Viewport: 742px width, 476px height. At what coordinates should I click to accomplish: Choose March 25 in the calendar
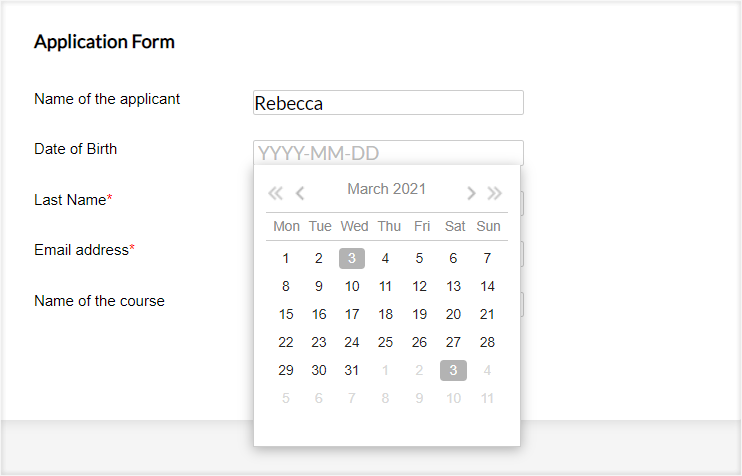click(x=385, y=342)
